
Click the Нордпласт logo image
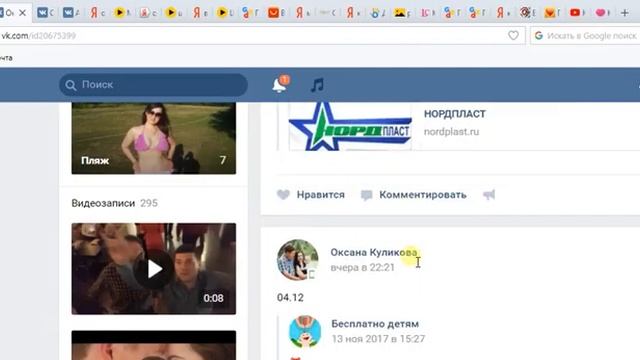(350, 126)
